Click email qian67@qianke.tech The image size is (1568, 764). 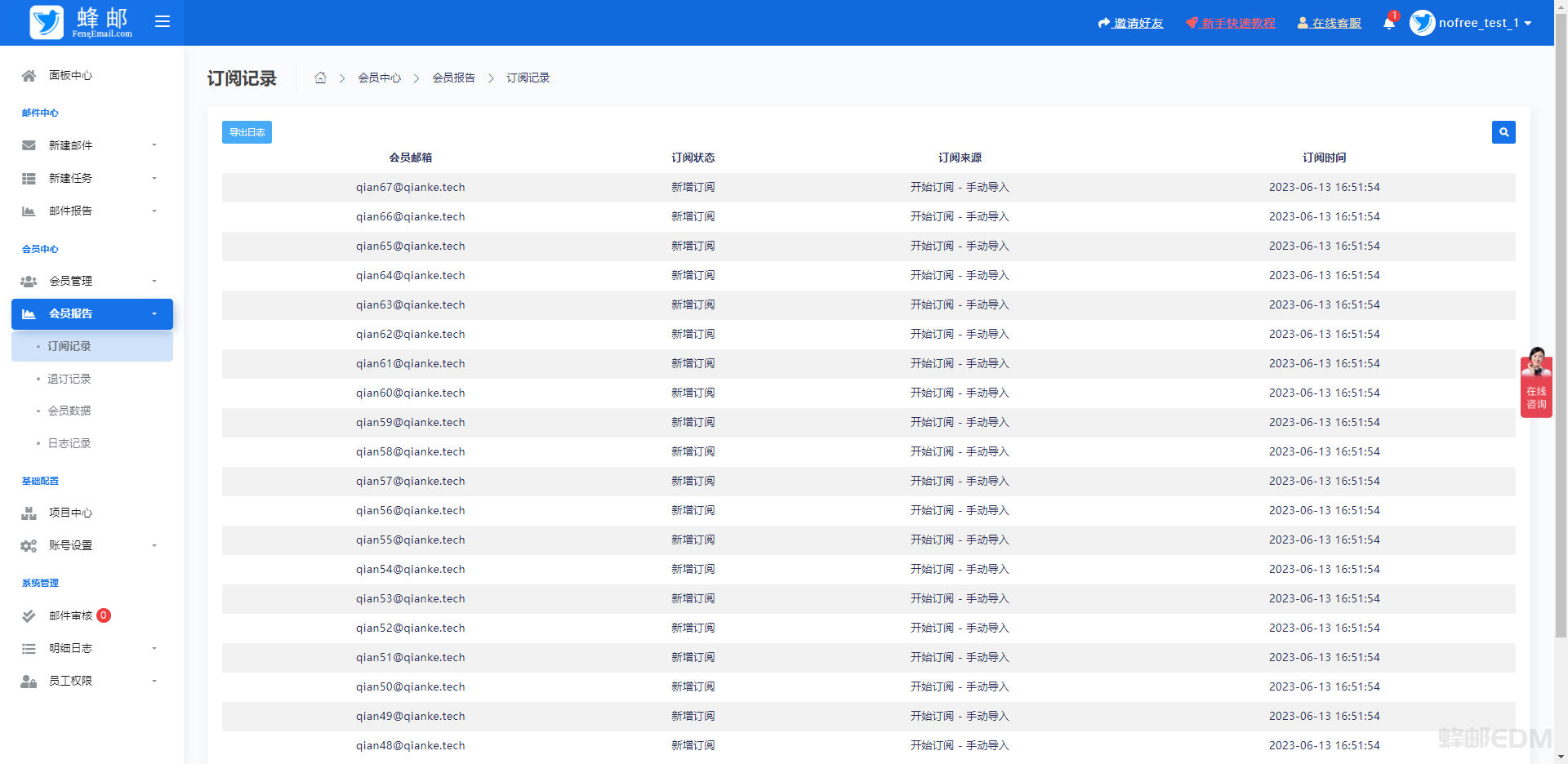411,187
